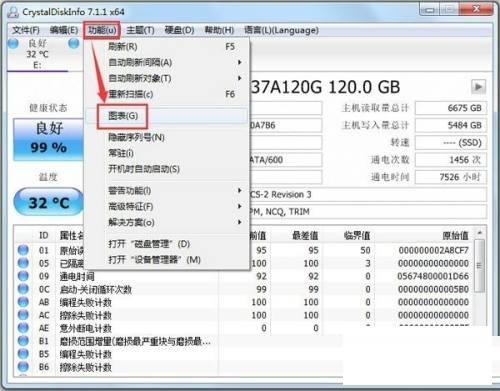Screen dimensions: 500x391
Task: Click the 原始值 column header
Action: click(455, 236)
